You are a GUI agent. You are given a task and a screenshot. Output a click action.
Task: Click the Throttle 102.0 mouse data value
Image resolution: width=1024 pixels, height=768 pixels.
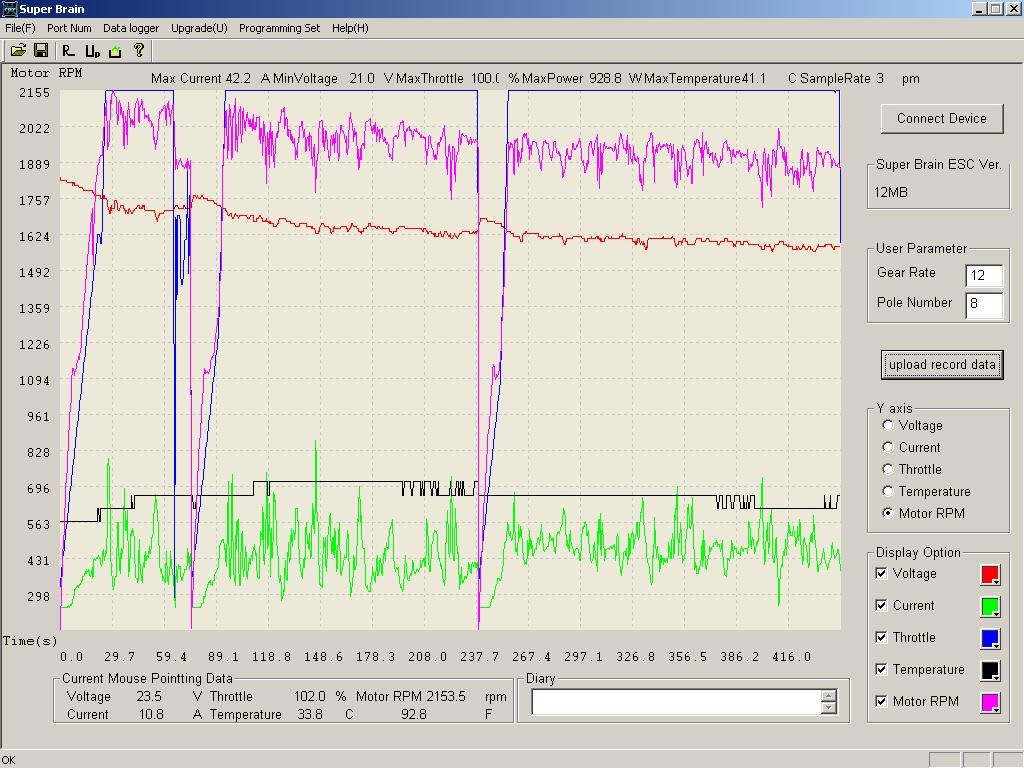coord(310,696)
